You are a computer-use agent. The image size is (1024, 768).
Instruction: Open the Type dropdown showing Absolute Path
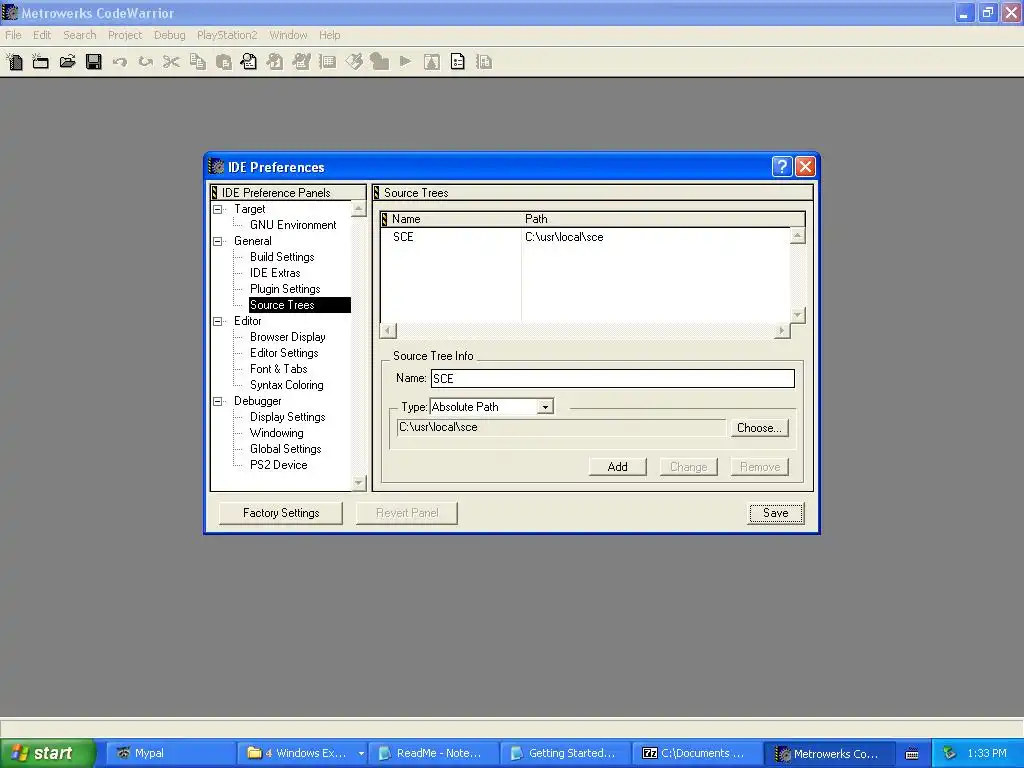tap(545, 407)
